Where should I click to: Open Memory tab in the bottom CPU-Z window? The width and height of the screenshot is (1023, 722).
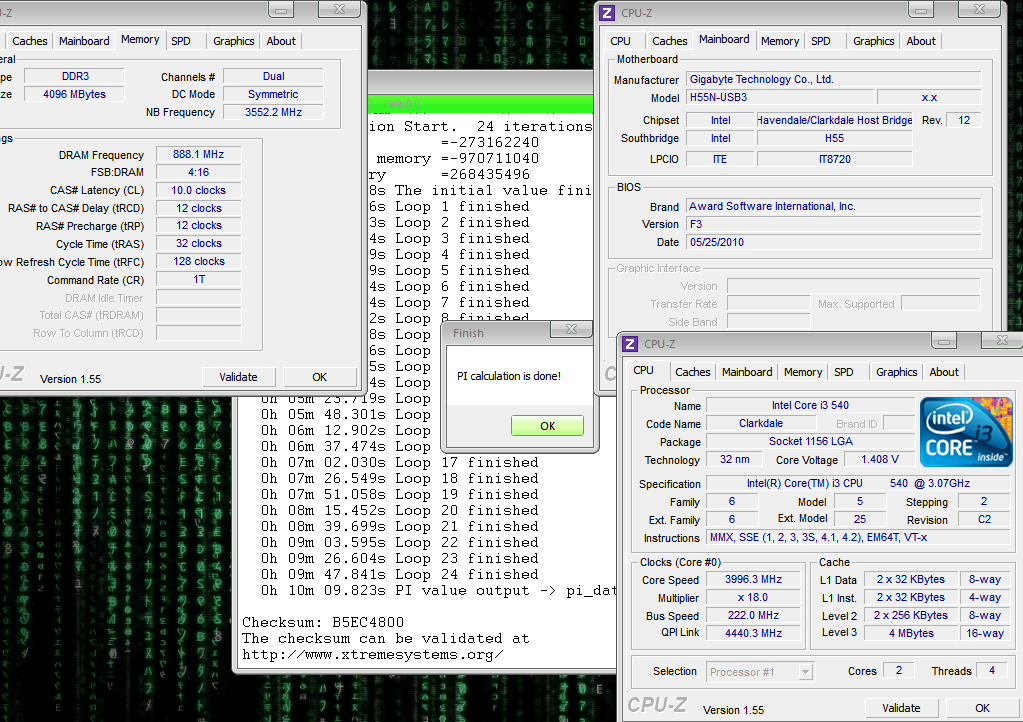pos(802,372)
